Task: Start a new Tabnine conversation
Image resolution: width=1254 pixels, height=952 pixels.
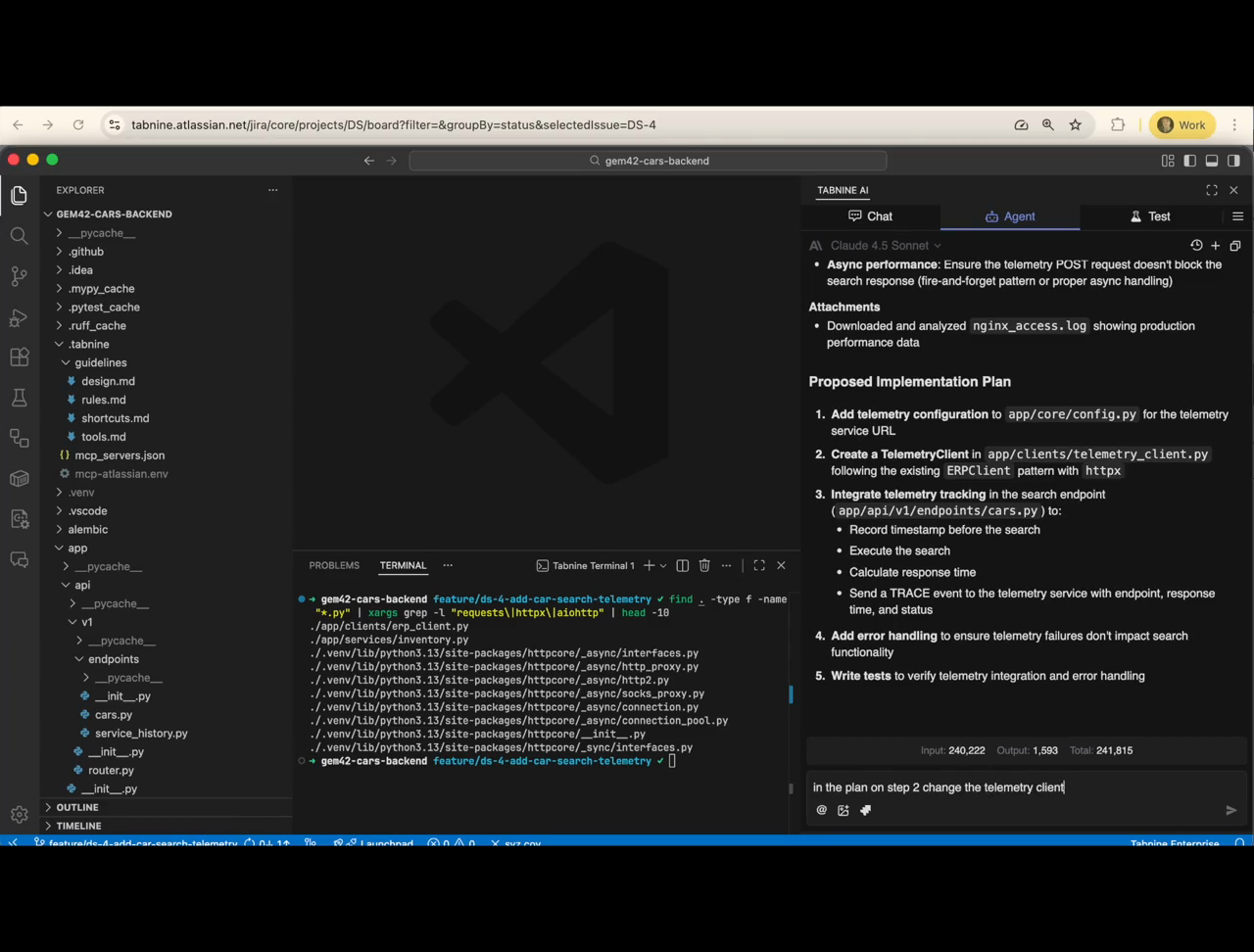Action: pos(1216,246)
